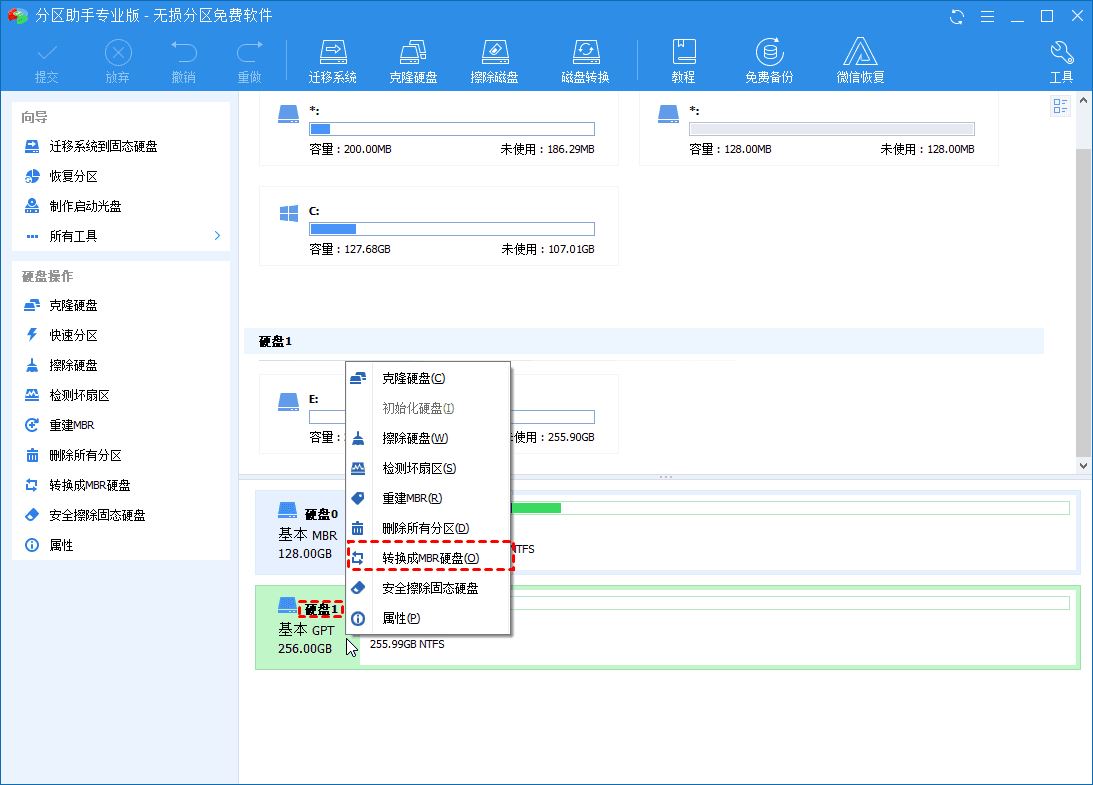This screenshot has width=1093, height=785.
Task: Click the C: partition usage bar
Action: coord(451,229)
